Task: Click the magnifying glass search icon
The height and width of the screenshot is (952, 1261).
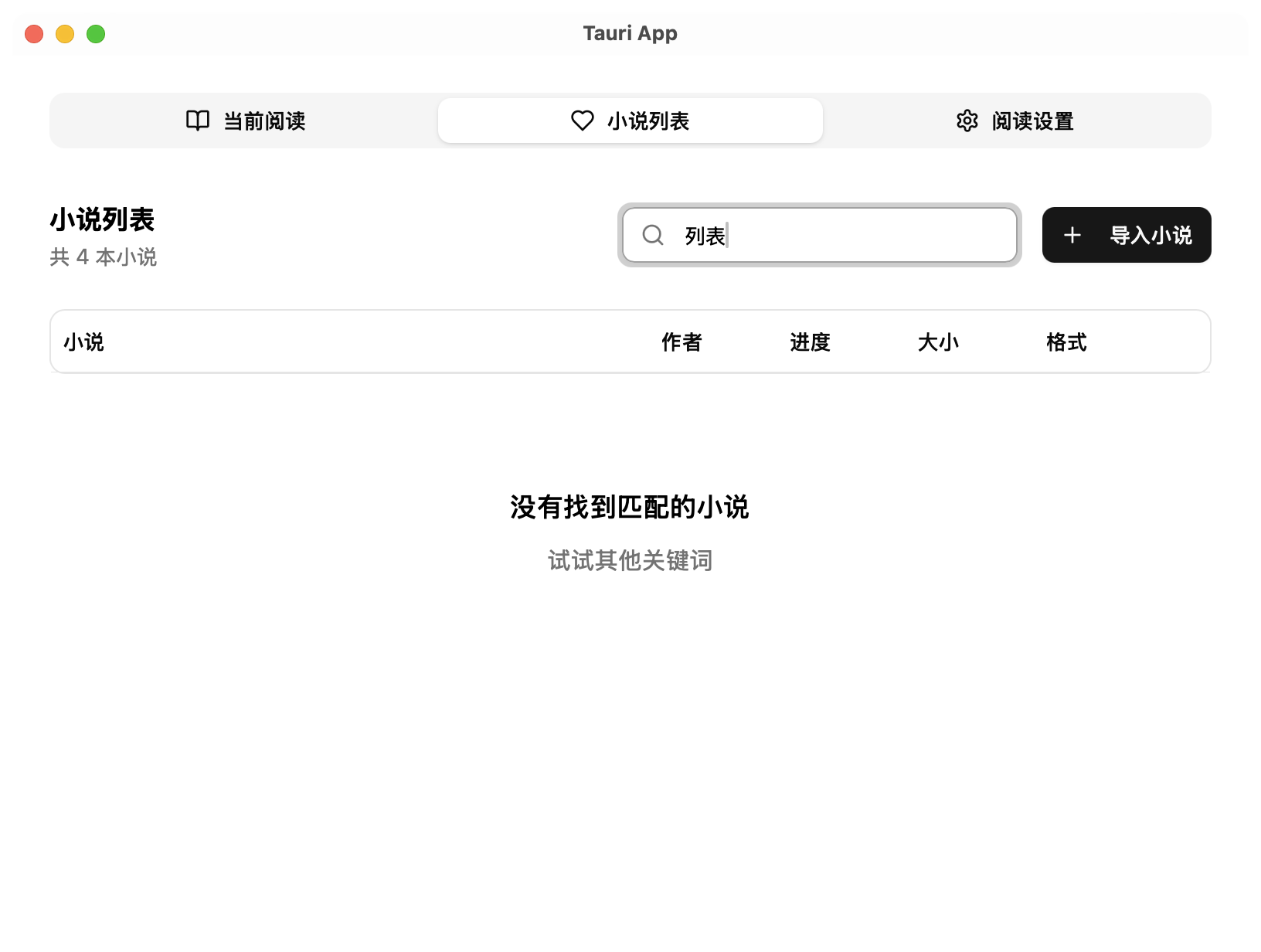Action: click(x=653, y=235)
